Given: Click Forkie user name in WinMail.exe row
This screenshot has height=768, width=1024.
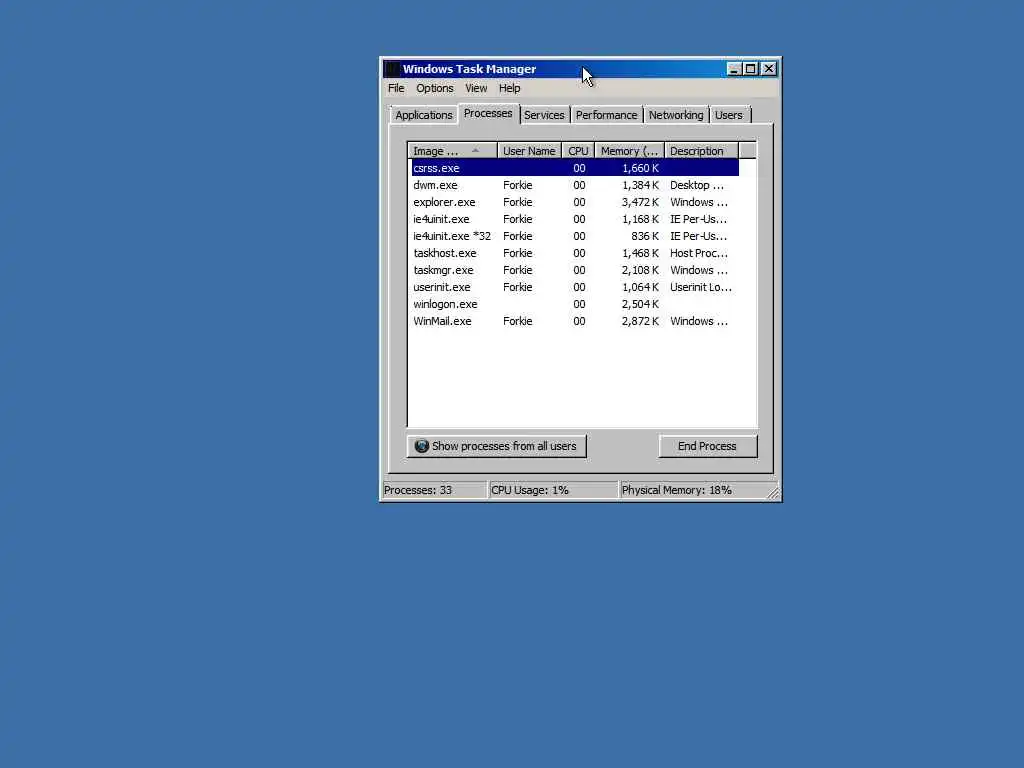Looking at the screenshot, I should (x=517, y=321).
